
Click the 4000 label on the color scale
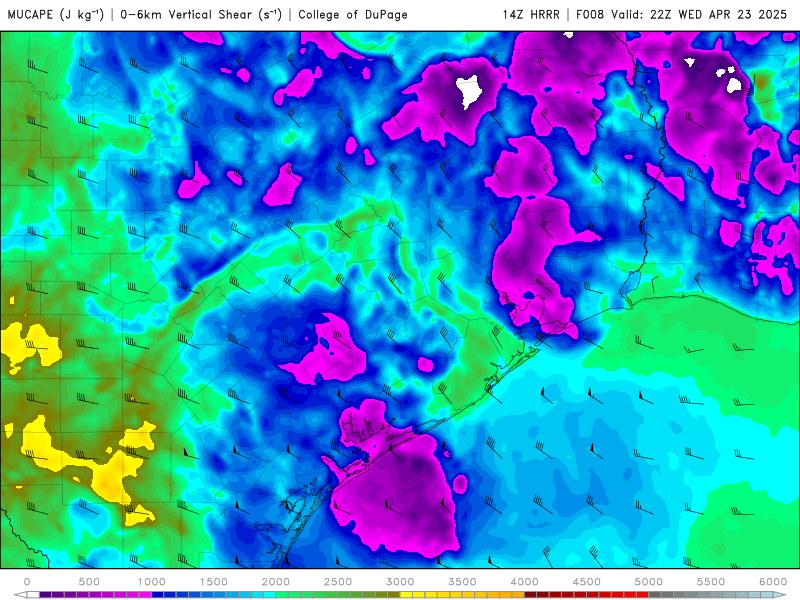click(x=524, y=582)
